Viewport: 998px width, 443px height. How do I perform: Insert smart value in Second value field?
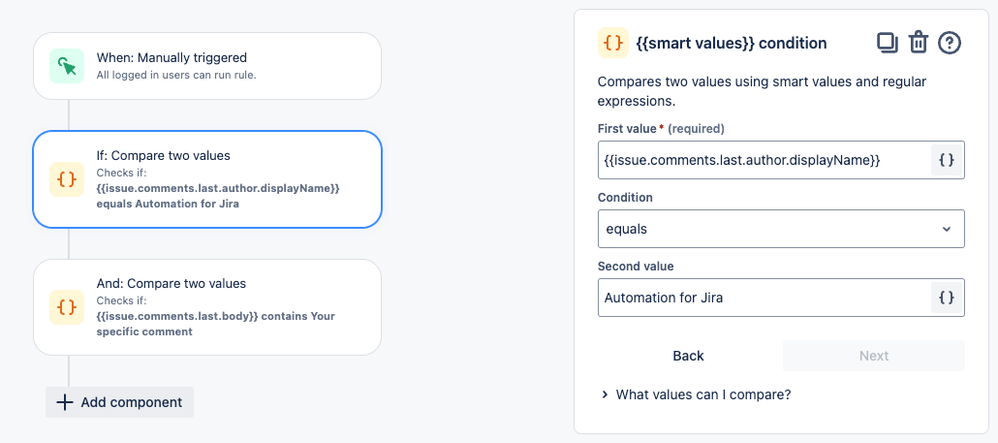point(947,297)
